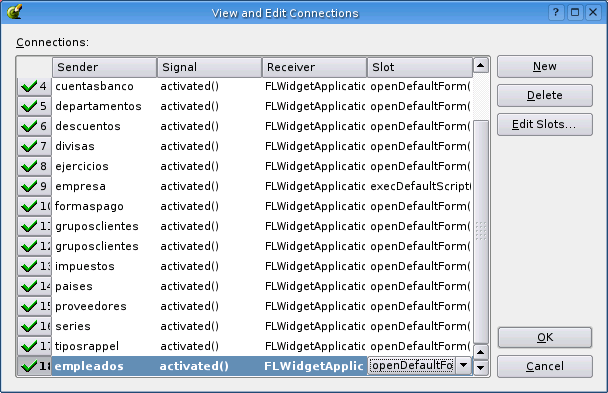Image resolution: width=608 pixels, height=393 pixels.
Task: Select row 4 checkmark header for cuentasbanco
Action: pyautogui.click(x=35, y=86)
